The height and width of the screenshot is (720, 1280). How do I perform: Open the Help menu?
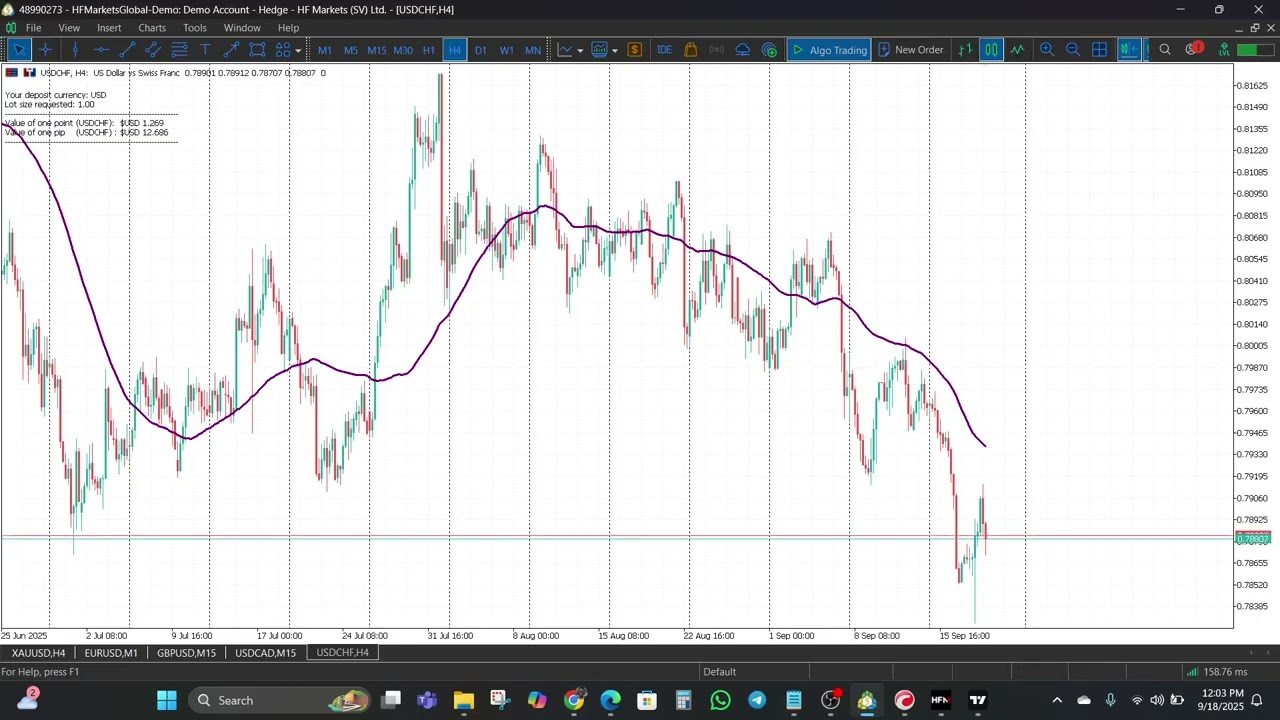288,28
